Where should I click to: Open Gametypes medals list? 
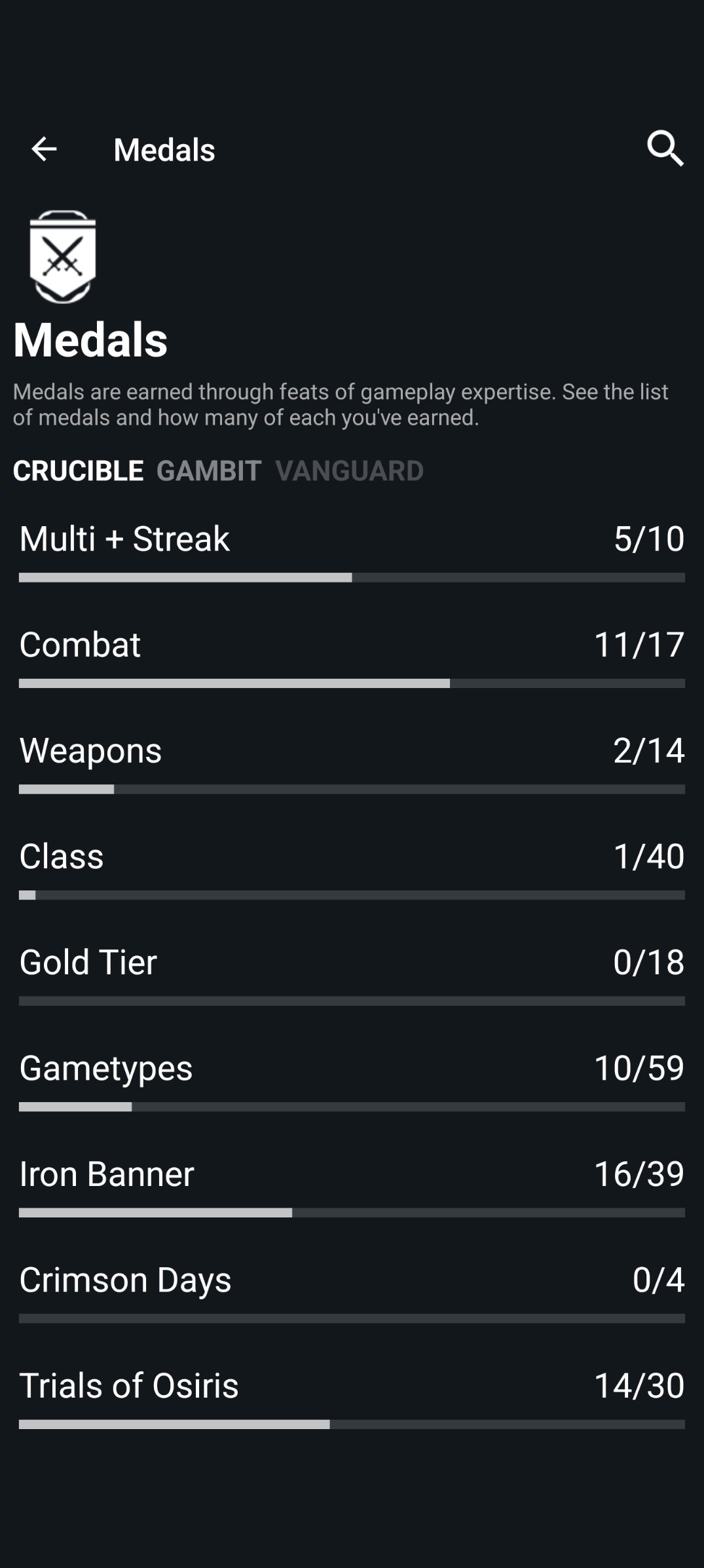coord(106,1067)
